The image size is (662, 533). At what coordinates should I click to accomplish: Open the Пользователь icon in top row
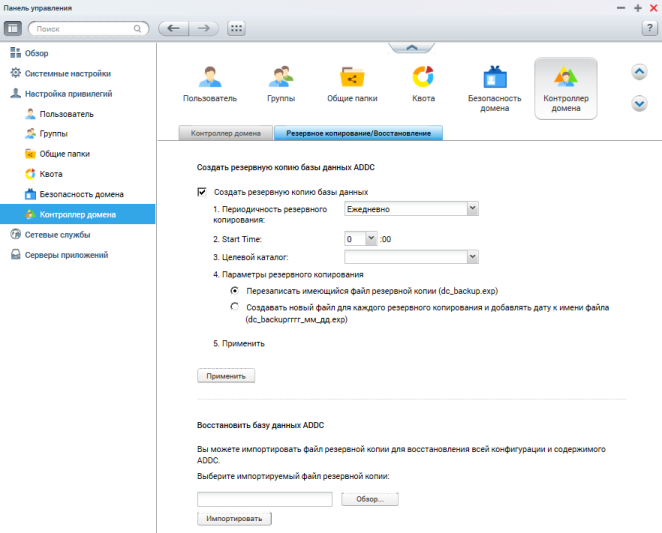[210, 84]
